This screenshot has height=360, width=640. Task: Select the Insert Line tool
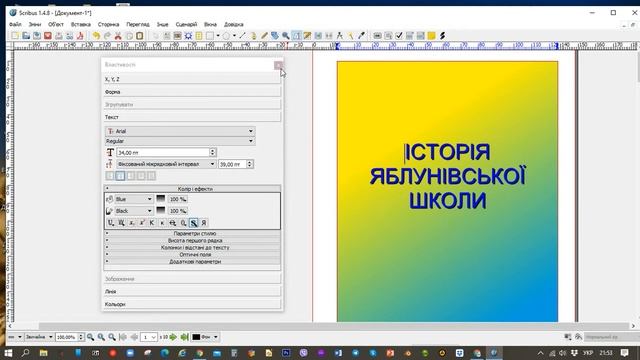242,36
